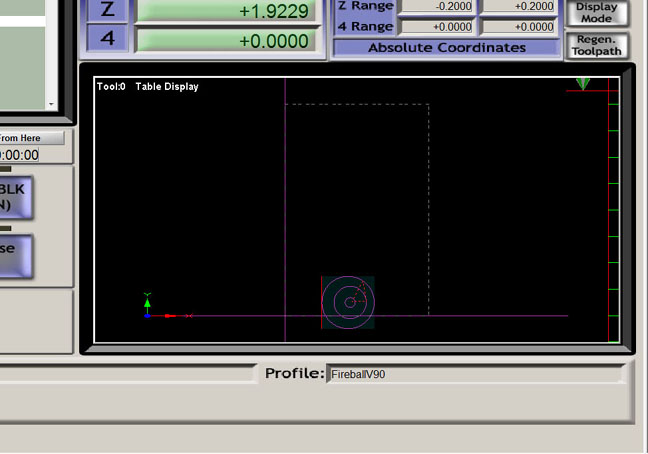Click the Z Range label
Screen dimensions: 648x454
(x=365, y=6)
